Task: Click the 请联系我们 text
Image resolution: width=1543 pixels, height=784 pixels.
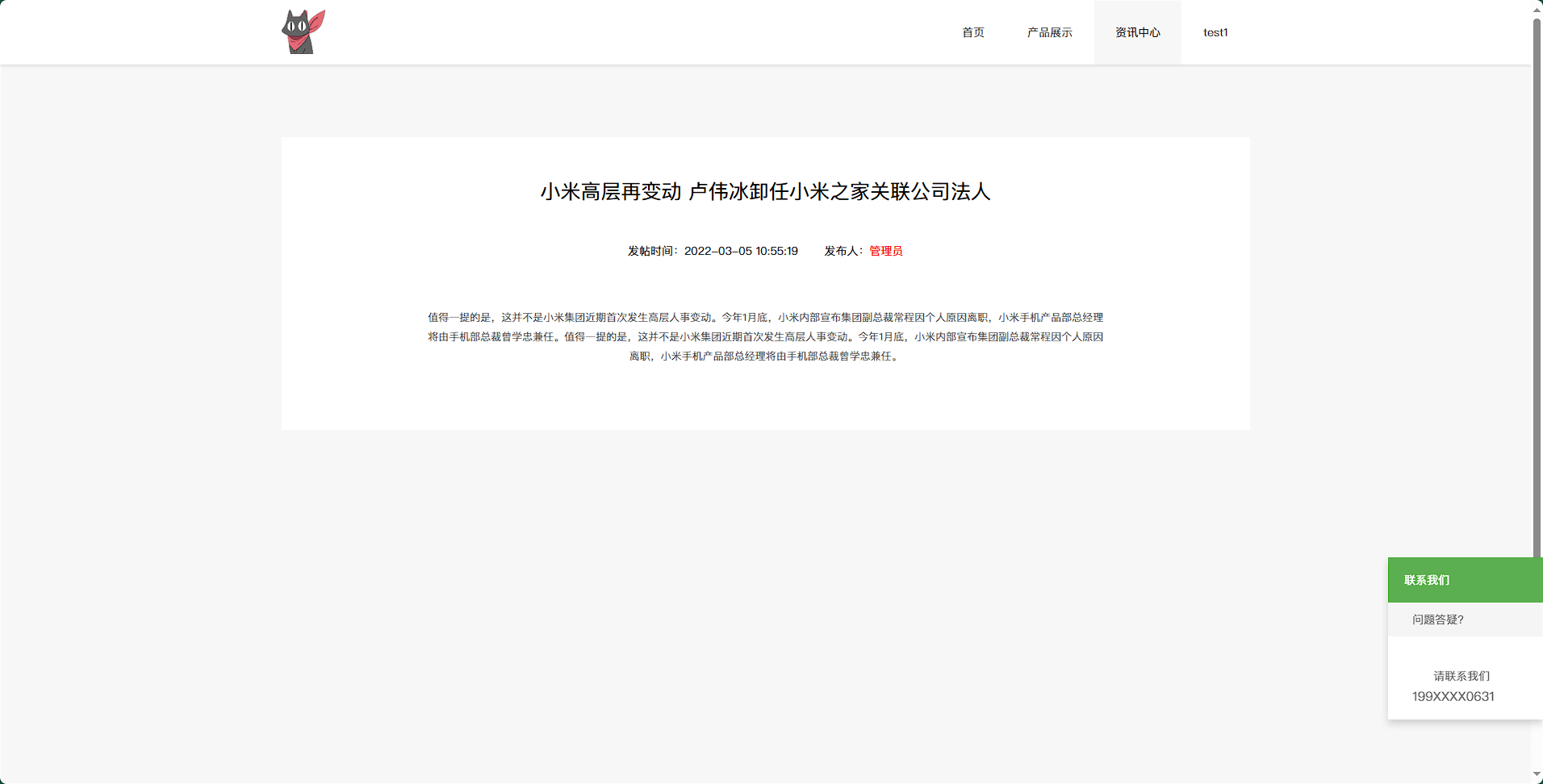Action: [x=1461, y=676]
